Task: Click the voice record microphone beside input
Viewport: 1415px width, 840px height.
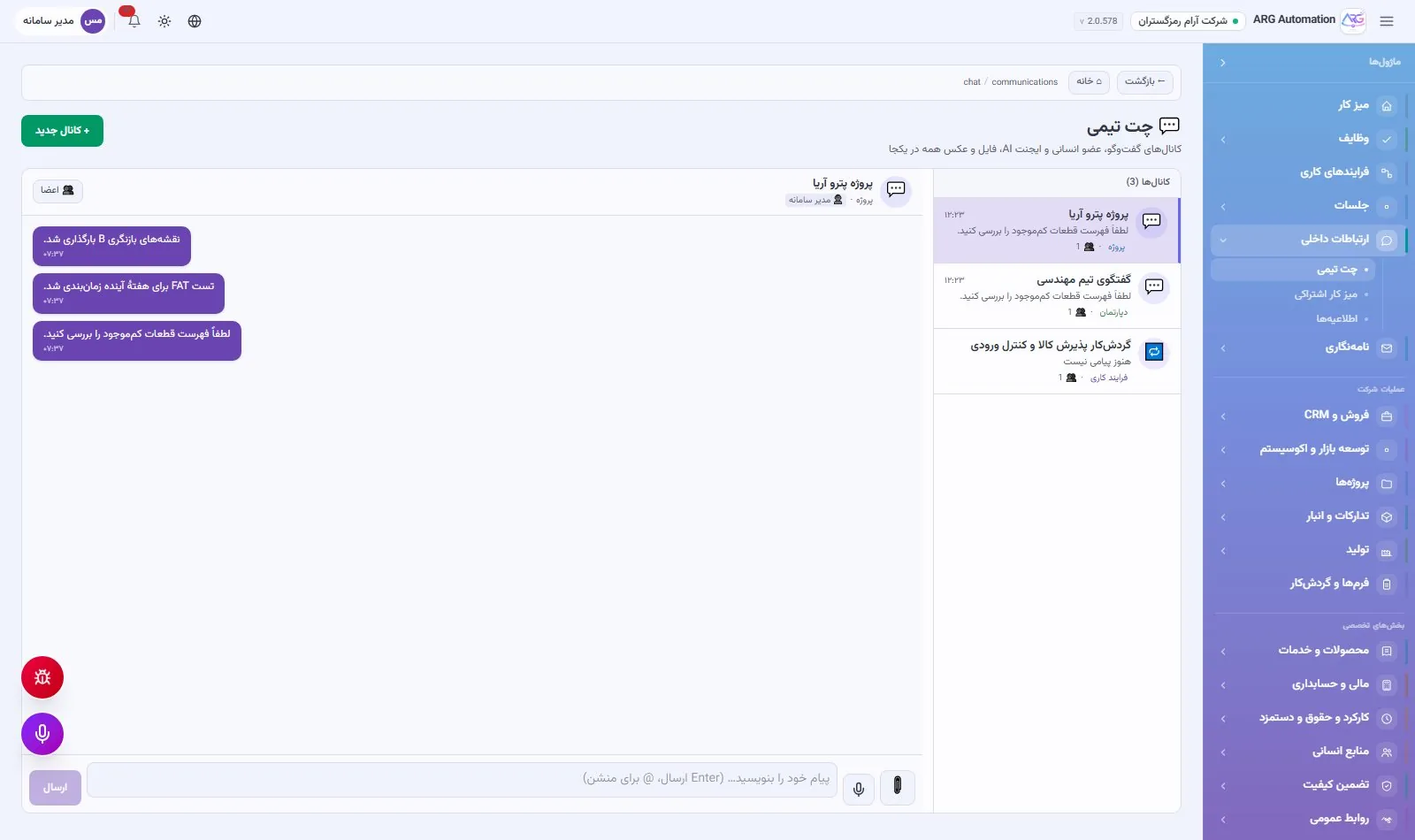Action: point(859,789)
